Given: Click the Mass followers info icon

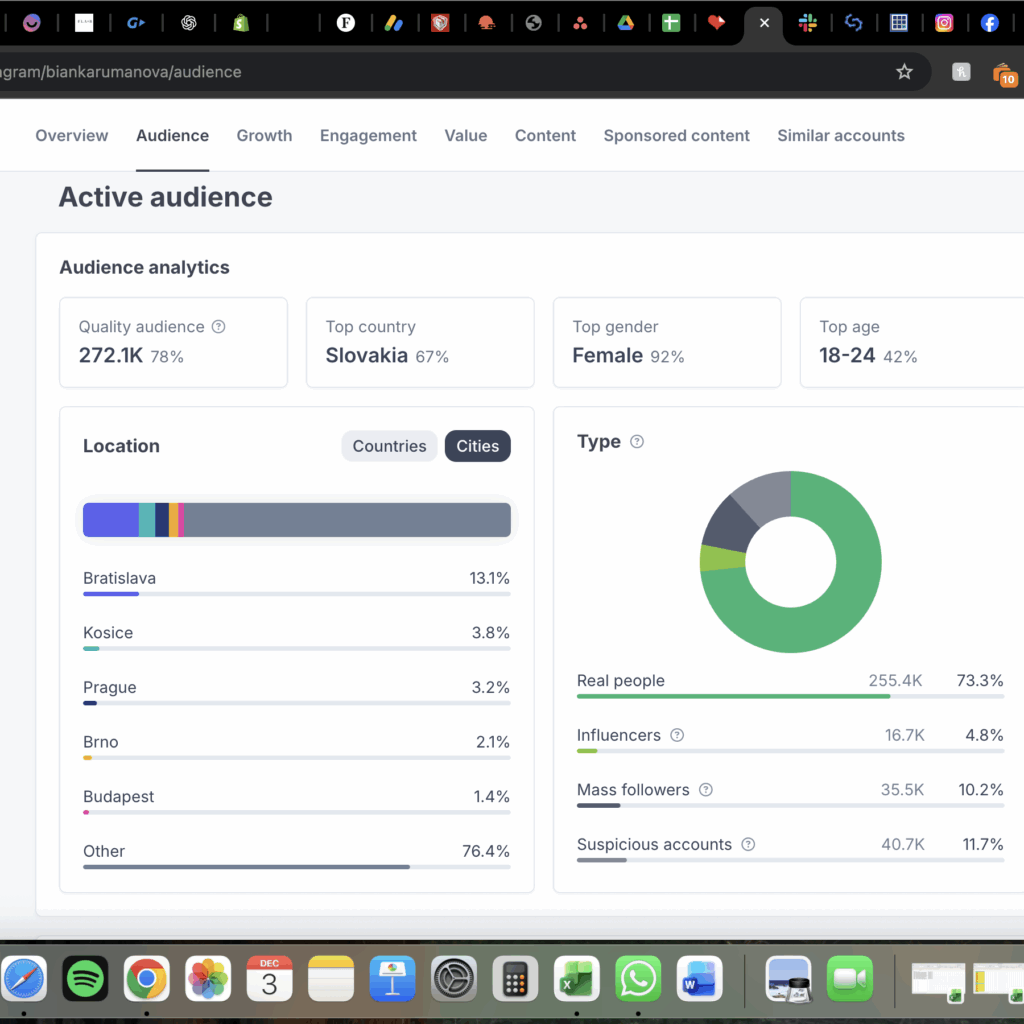Looking at the screenshot, I should 706,790.
